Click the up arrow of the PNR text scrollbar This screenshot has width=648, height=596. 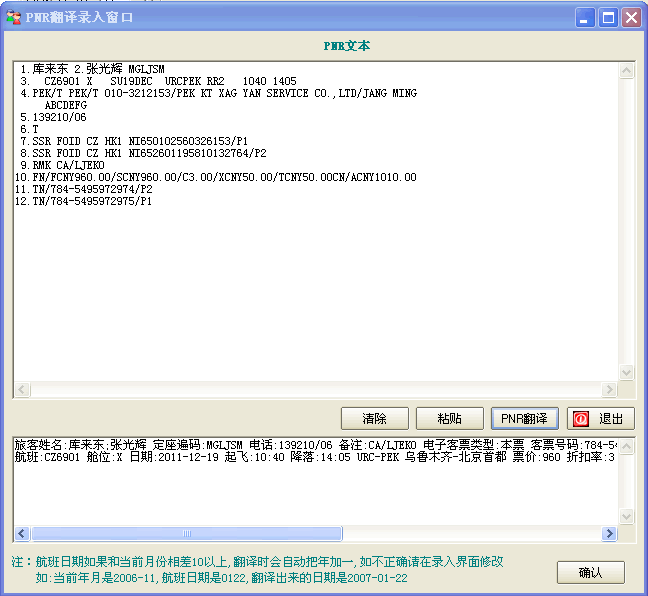coord(626,71)
